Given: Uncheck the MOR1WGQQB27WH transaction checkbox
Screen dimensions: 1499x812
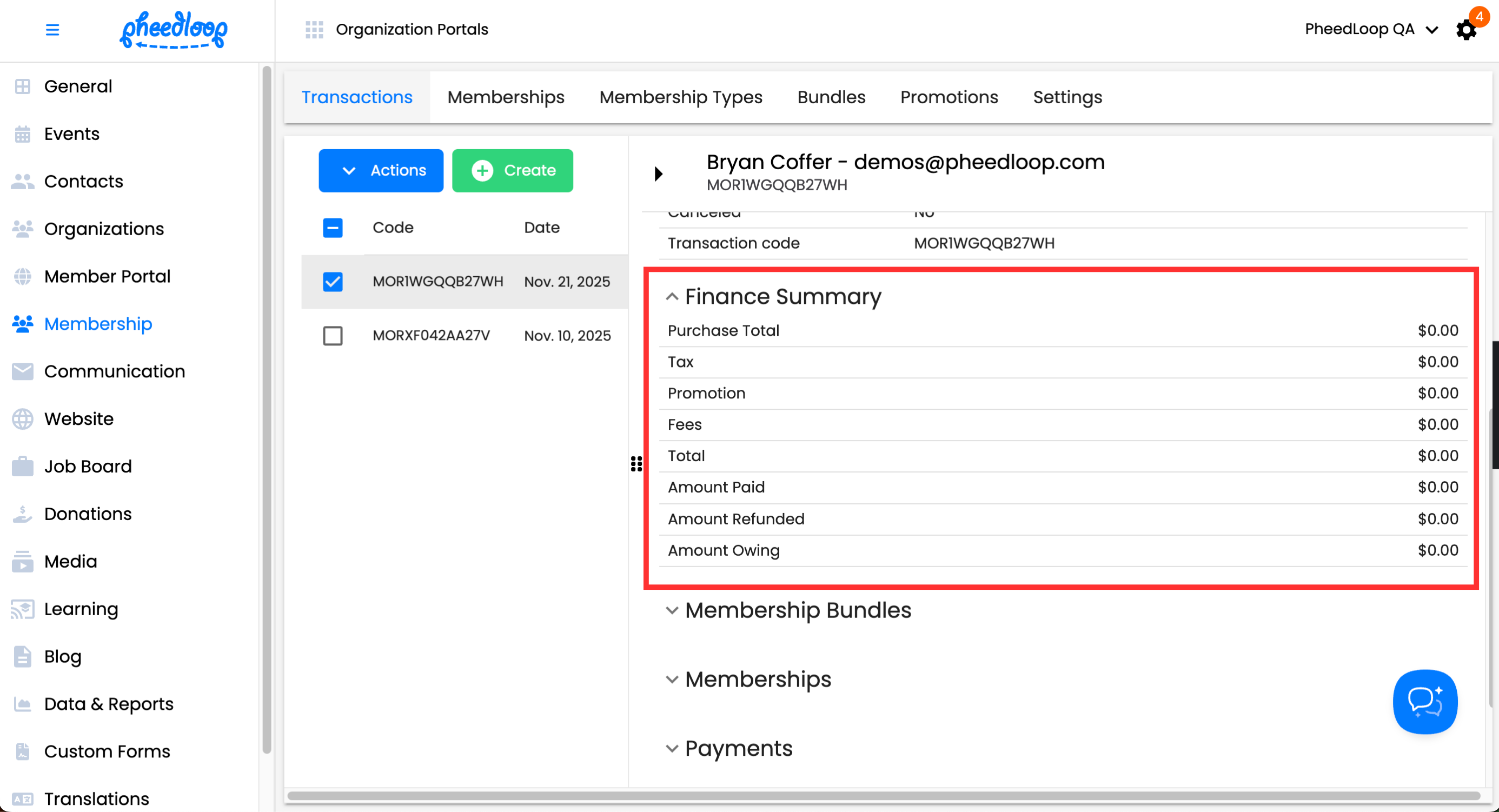Looking at the screenshot, I should pyautogui.click(x=333, y=282).
